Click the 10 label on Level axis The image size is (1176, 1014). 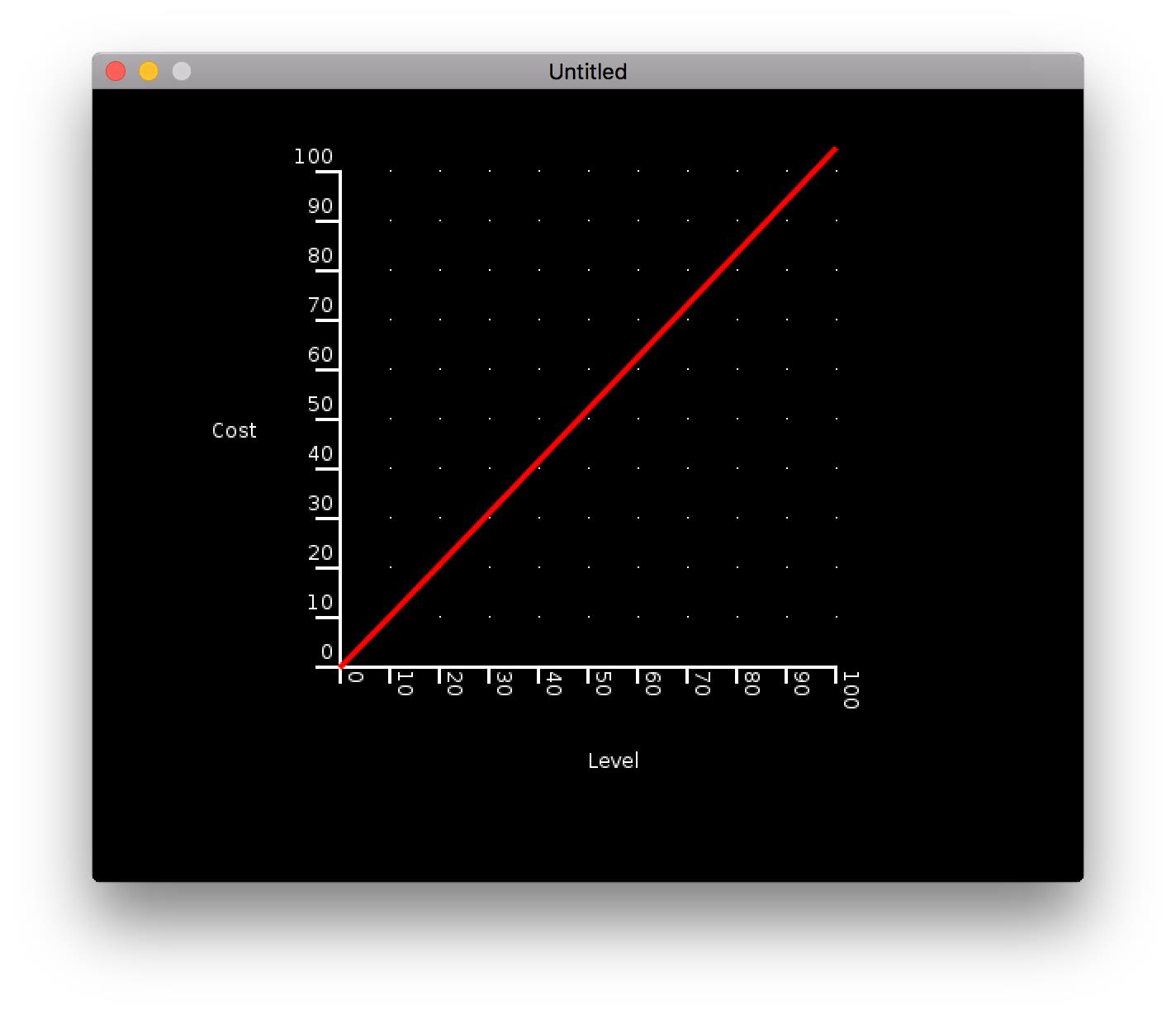405,684
